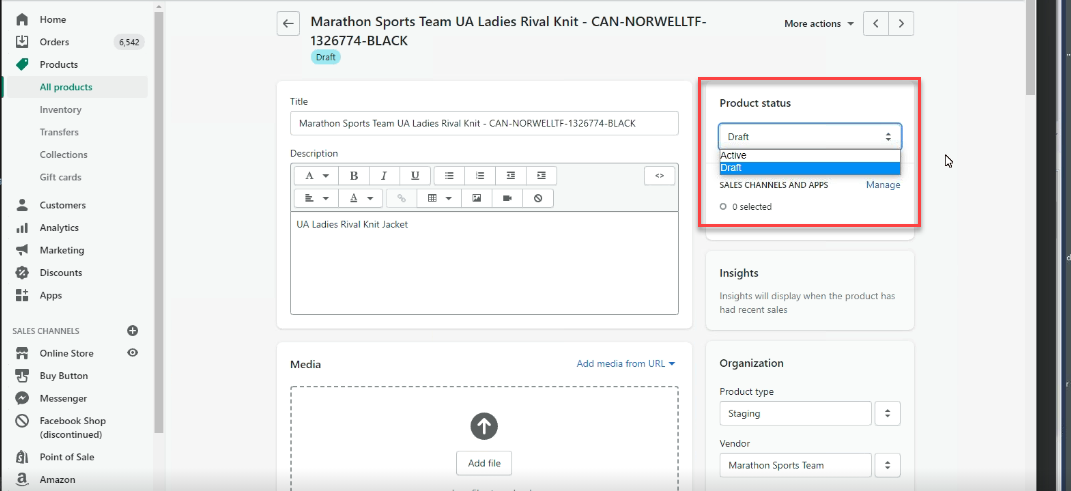Select Draft in status dropdown list
1071x491 pixels.
809,167
